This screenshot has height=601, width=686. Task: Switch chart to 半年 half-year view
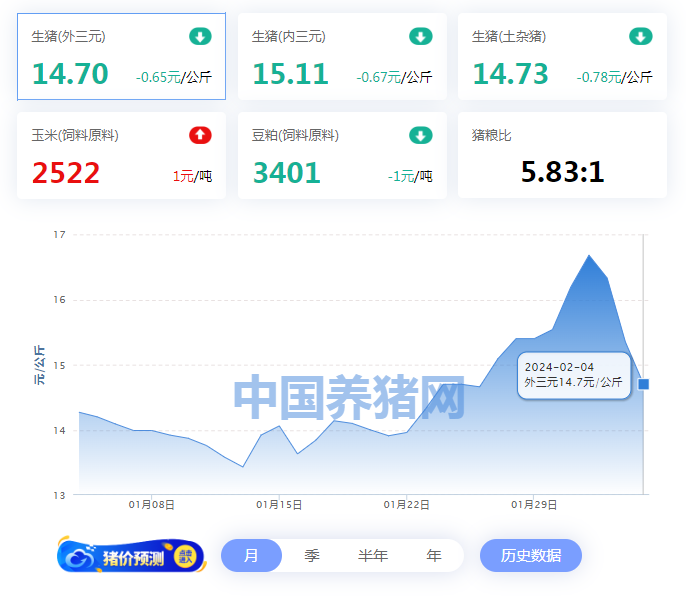(x=373, y=556)
